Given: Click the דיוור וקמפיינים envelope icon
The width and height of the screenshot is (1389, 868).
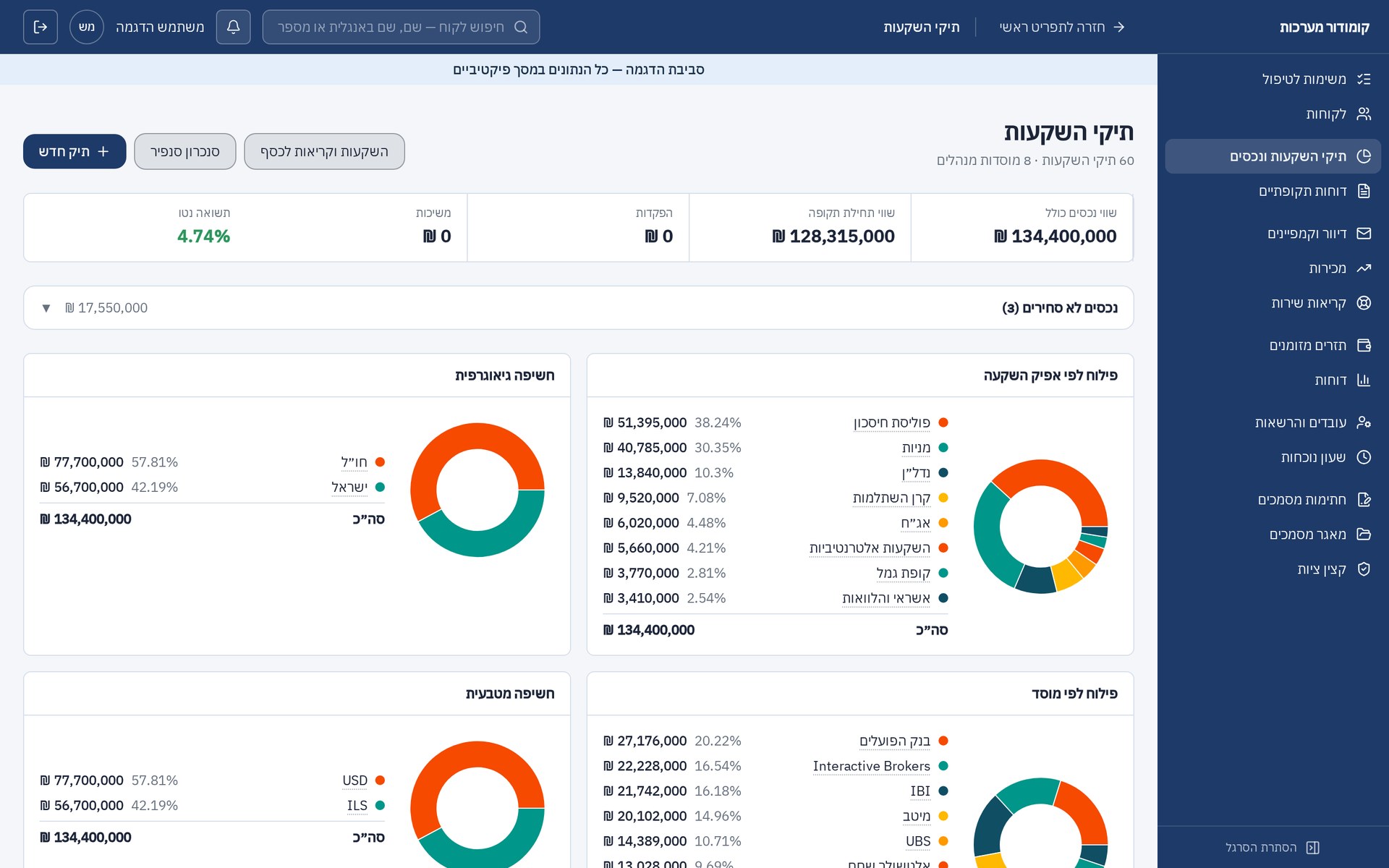Looking at the screenshot, I should click(1364, 233).
